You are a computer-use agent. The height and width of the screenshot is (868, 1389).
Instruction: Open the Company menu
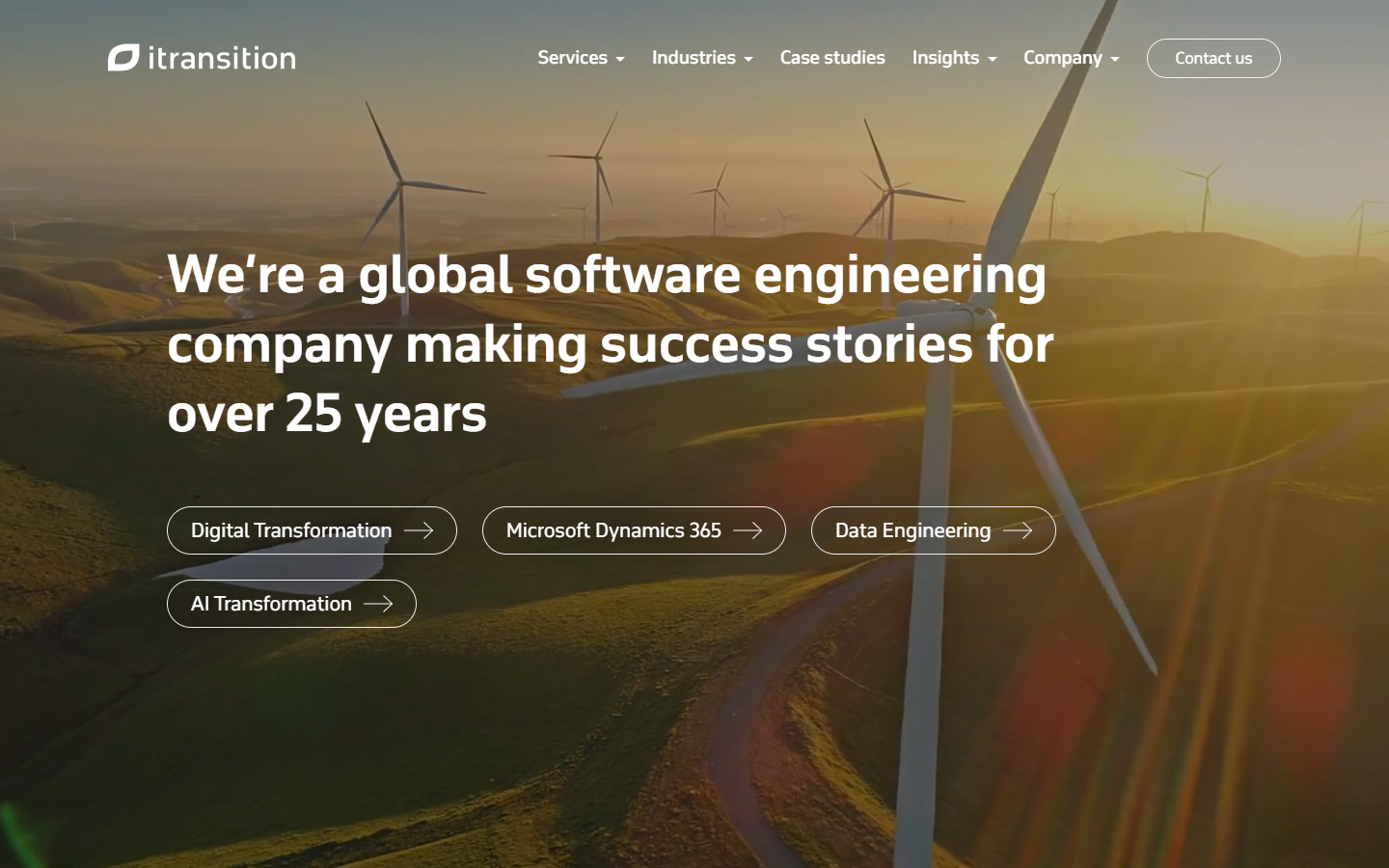tap(1063, 58)
